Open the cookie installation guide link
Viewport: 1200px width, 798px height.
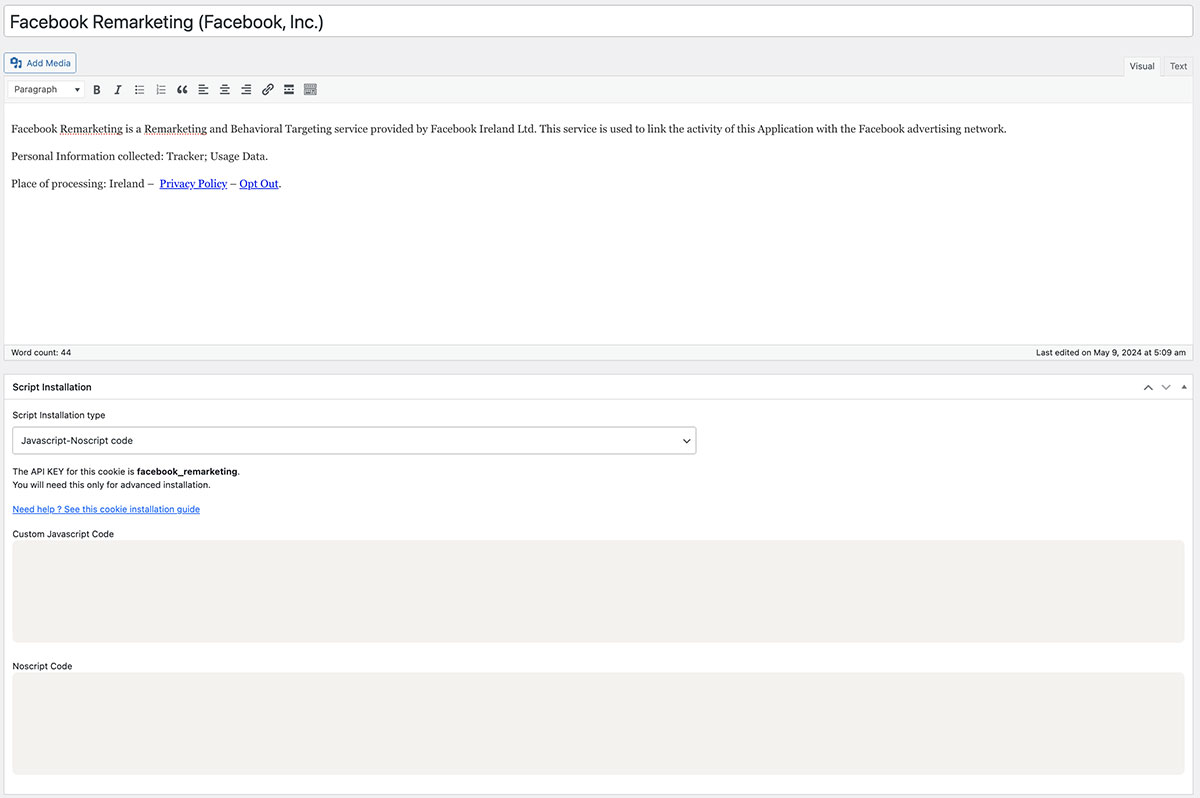(106, 509)
